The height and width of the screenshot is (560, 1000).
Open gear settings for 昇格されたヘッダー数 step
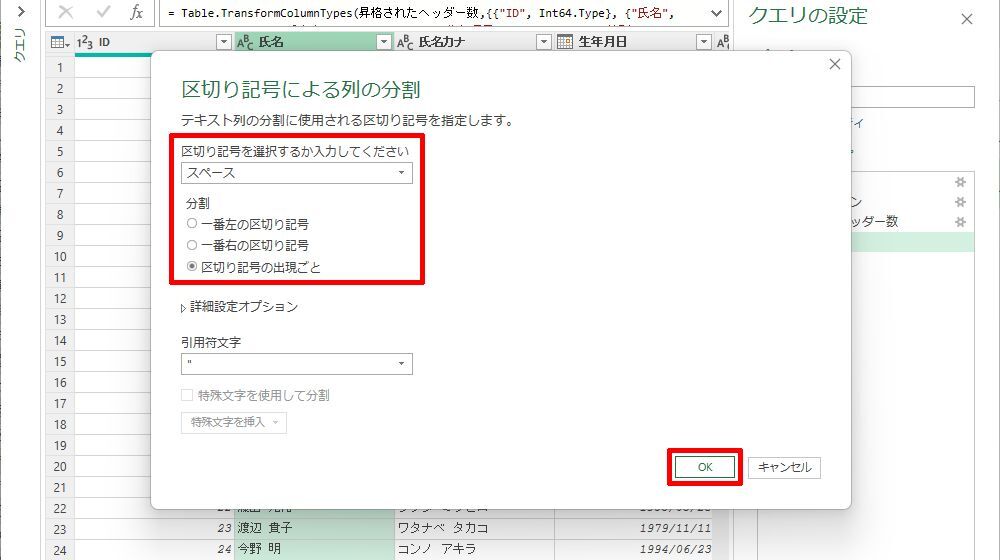(x=960, y=222)
